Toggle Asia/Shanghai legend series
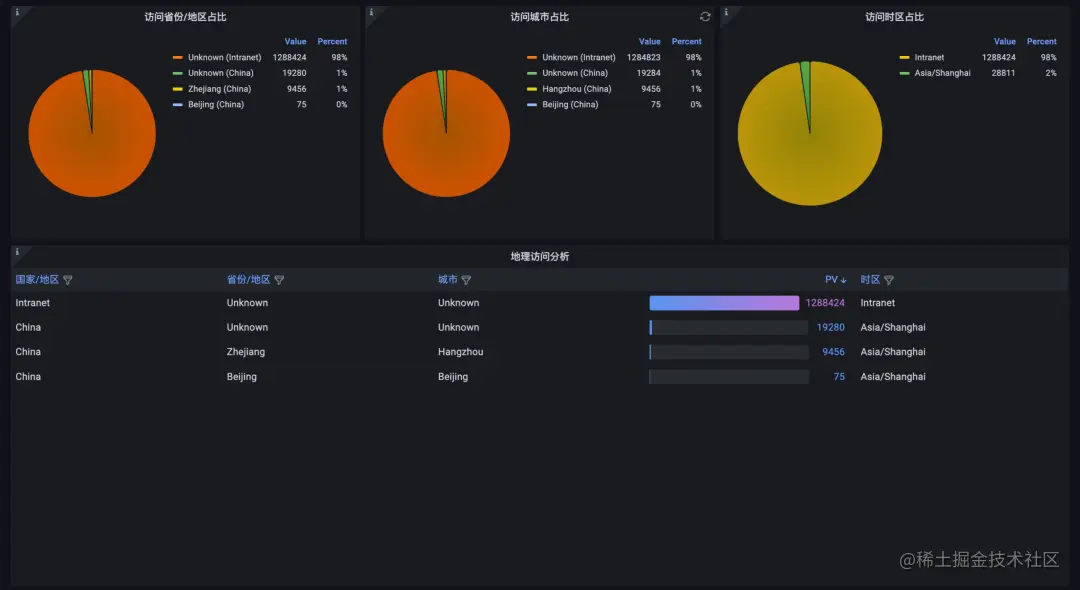The image size is (1080, 590). coord(942,73)
